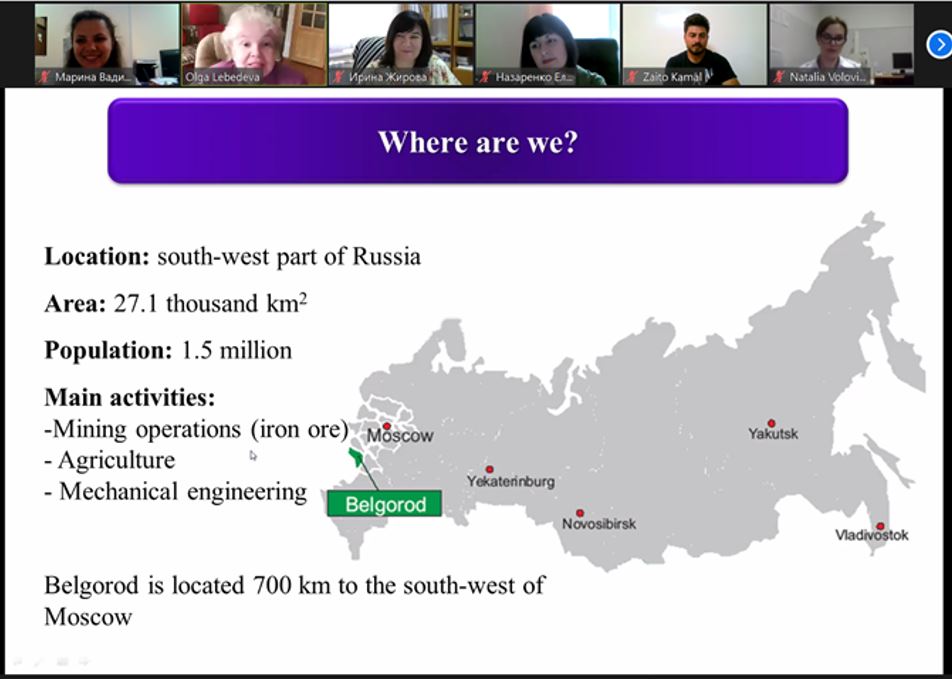Click the muted mic icon on Марина's video
This screenshot has width=952, height=679.
coord(45,76)
